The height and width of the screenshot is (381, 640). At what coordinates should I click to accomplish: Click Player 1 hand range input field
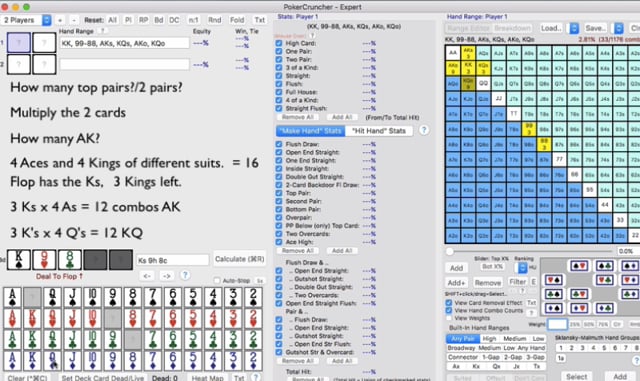(x=124, y=43)
